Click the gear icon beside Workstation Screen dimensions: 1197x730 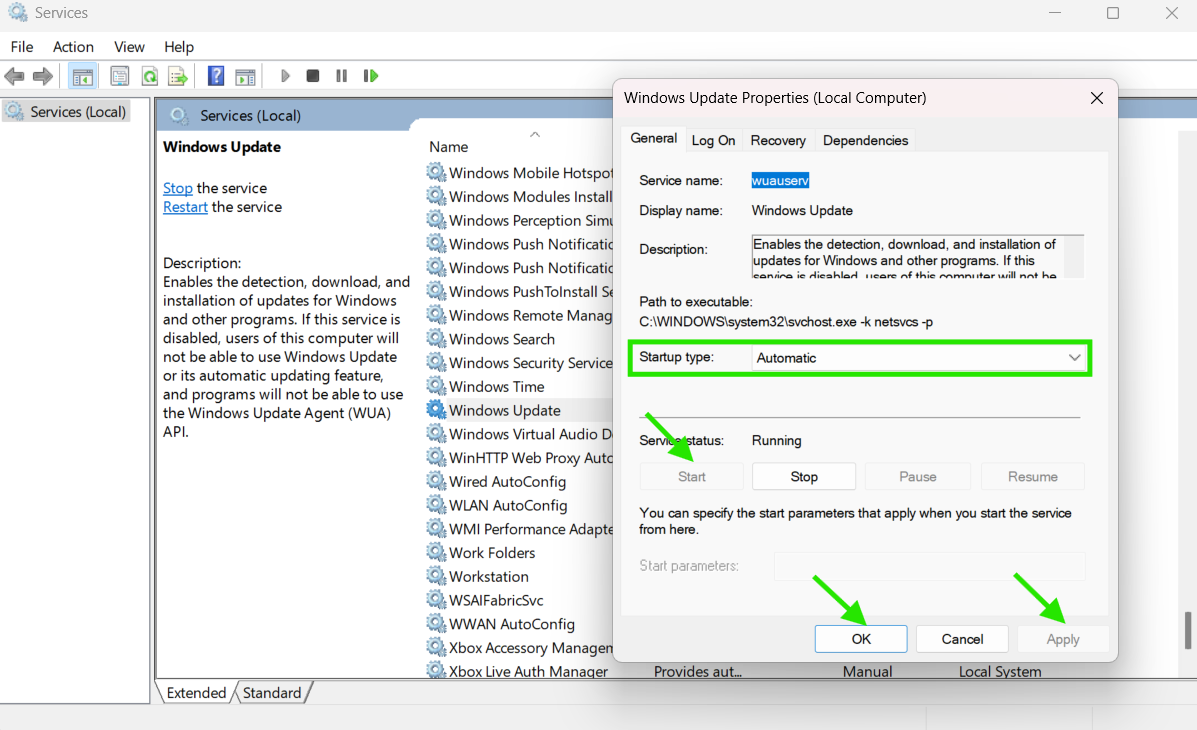click(x=436, y=575)
